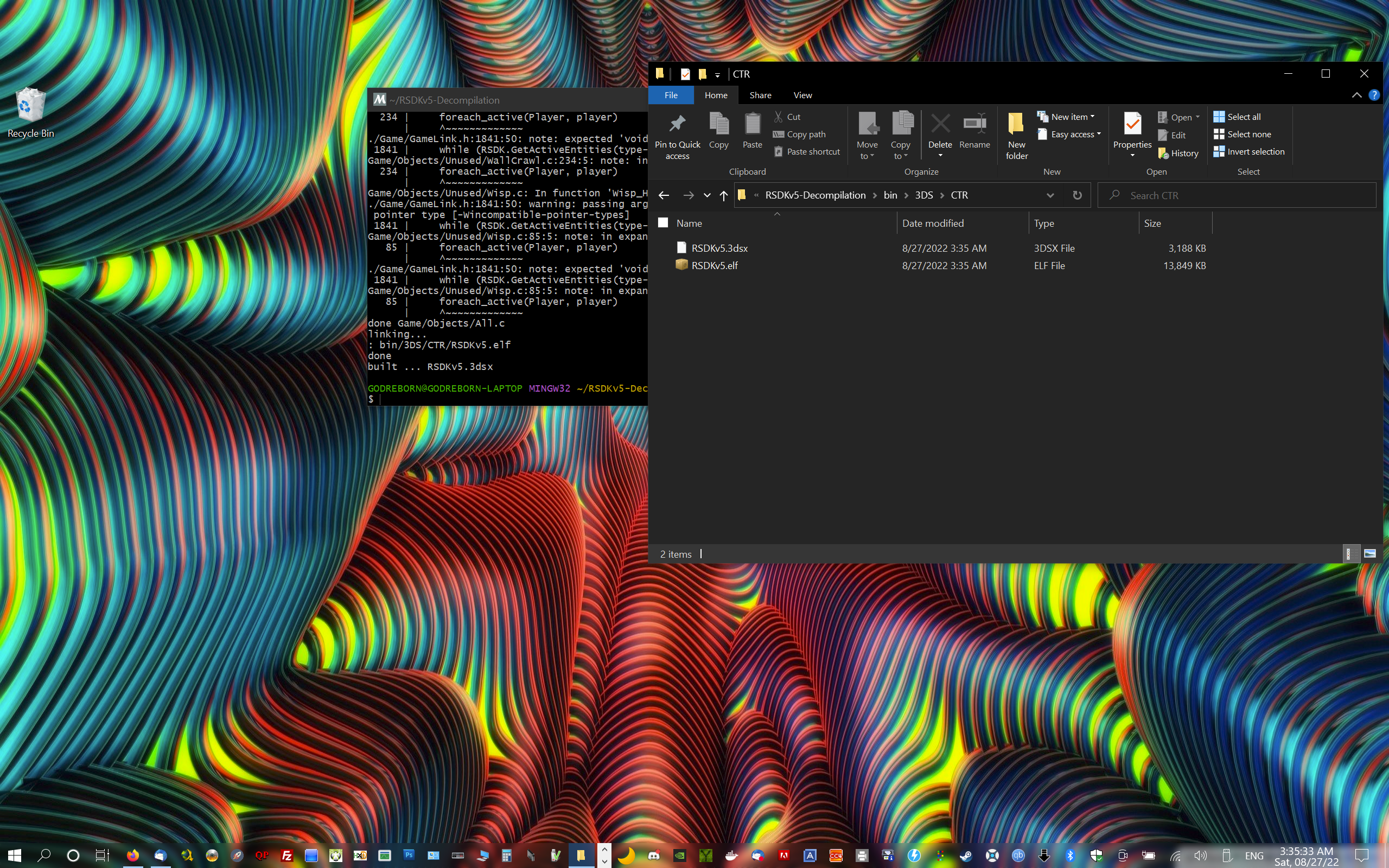Select the RSDKv5.3dsx file
Screen dimensions: 1389x868
pos(719,248)
